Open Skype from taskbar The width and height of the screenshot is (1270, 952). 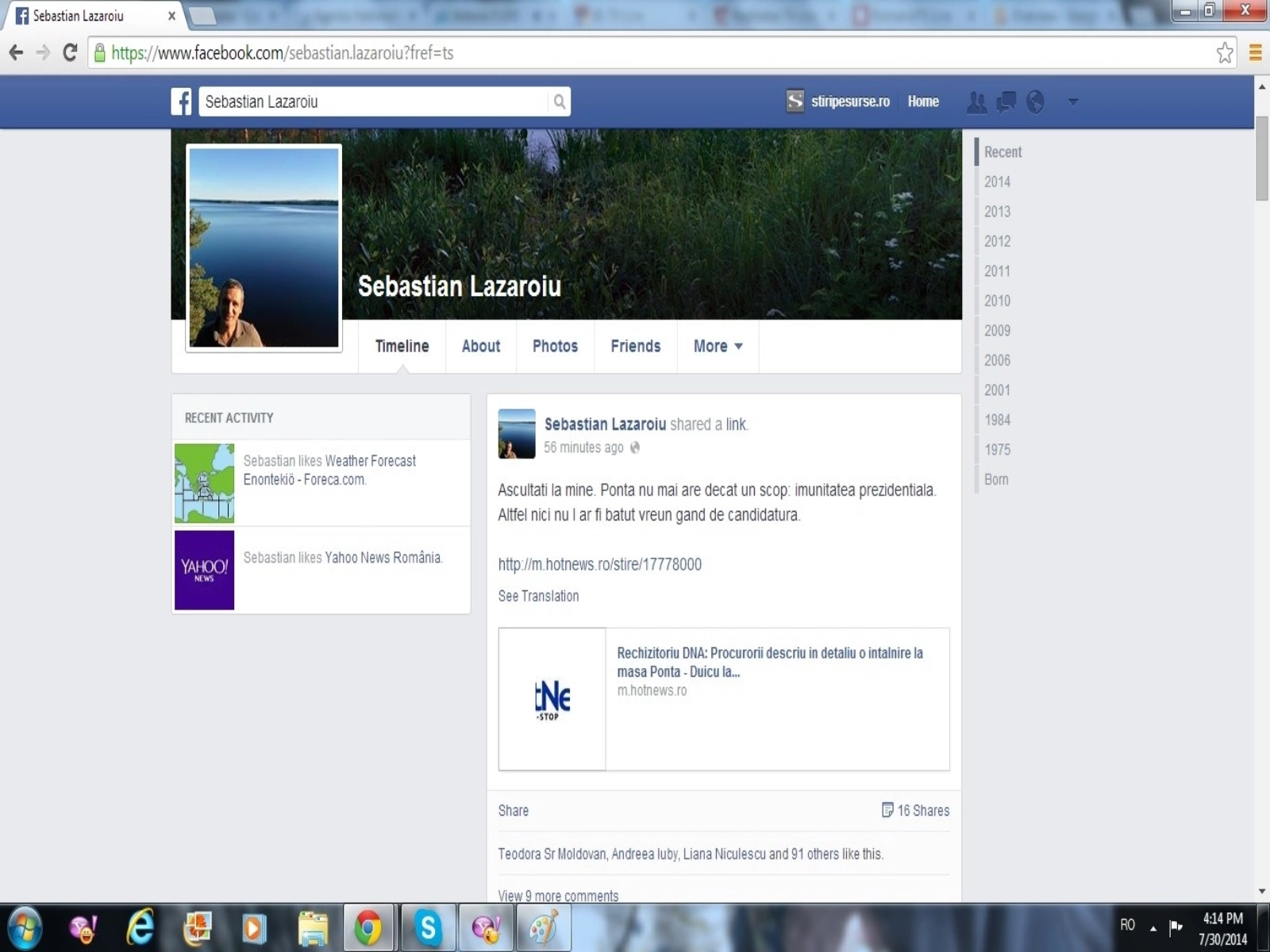tap(428, 927)
